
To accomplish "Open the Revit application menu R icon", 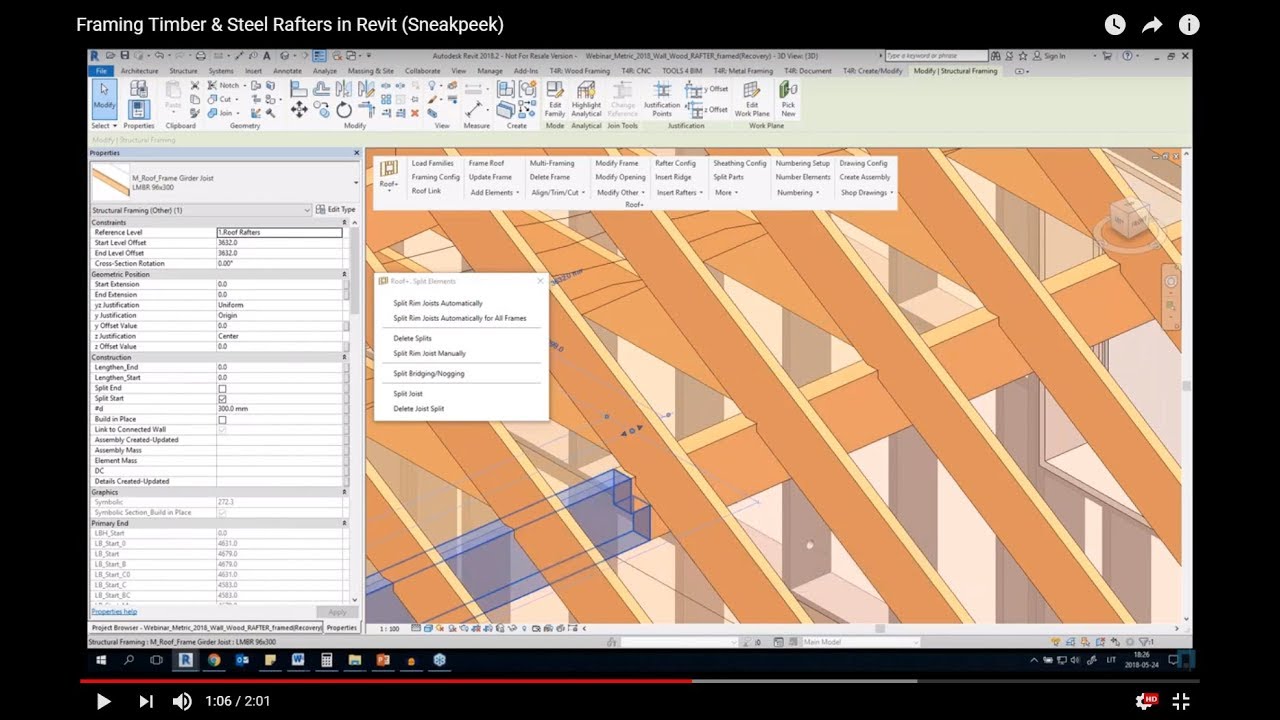I will 95,56.
